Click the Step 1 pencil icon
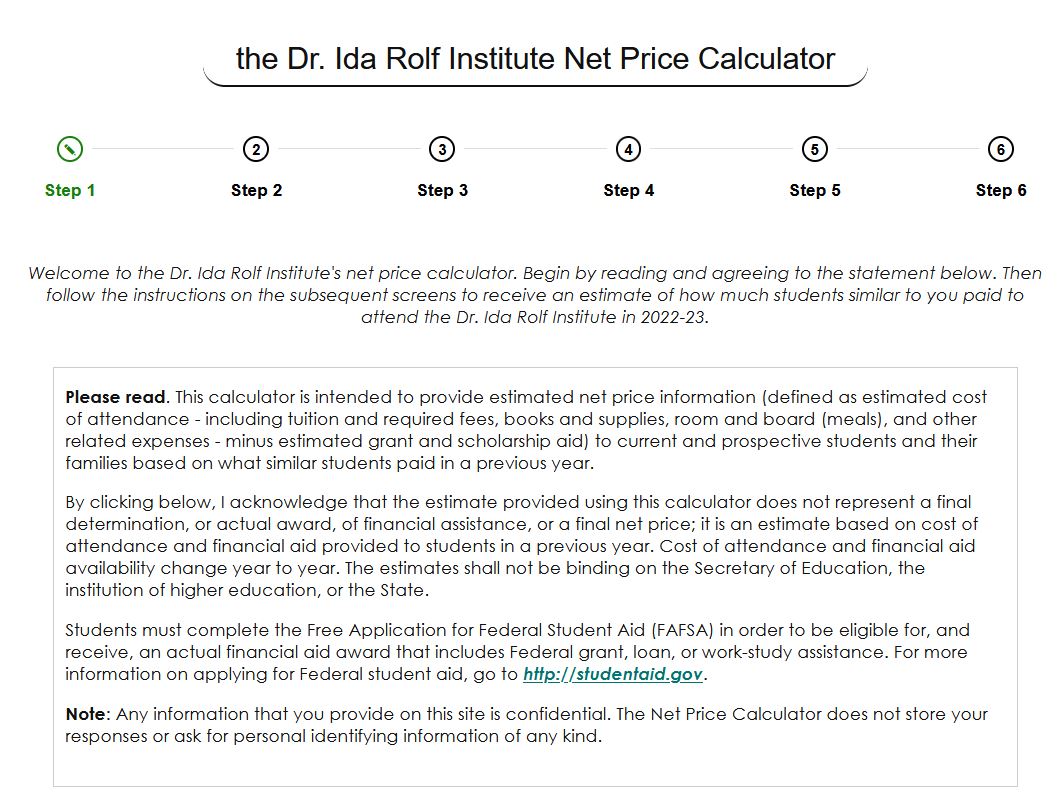Screen dimensions: 1062x797 tap(70, 150)
